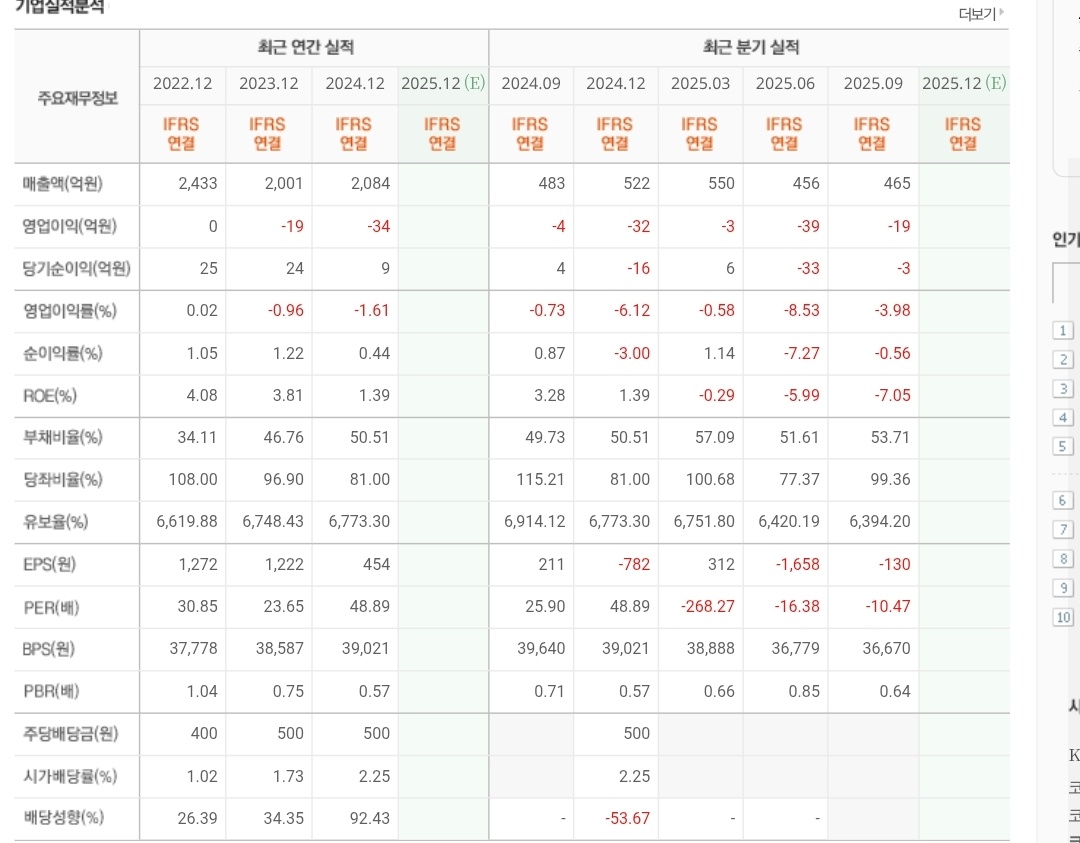
Task: Click the BPS(원) row label
Action: pyautogui.click(x=48, y=649)
